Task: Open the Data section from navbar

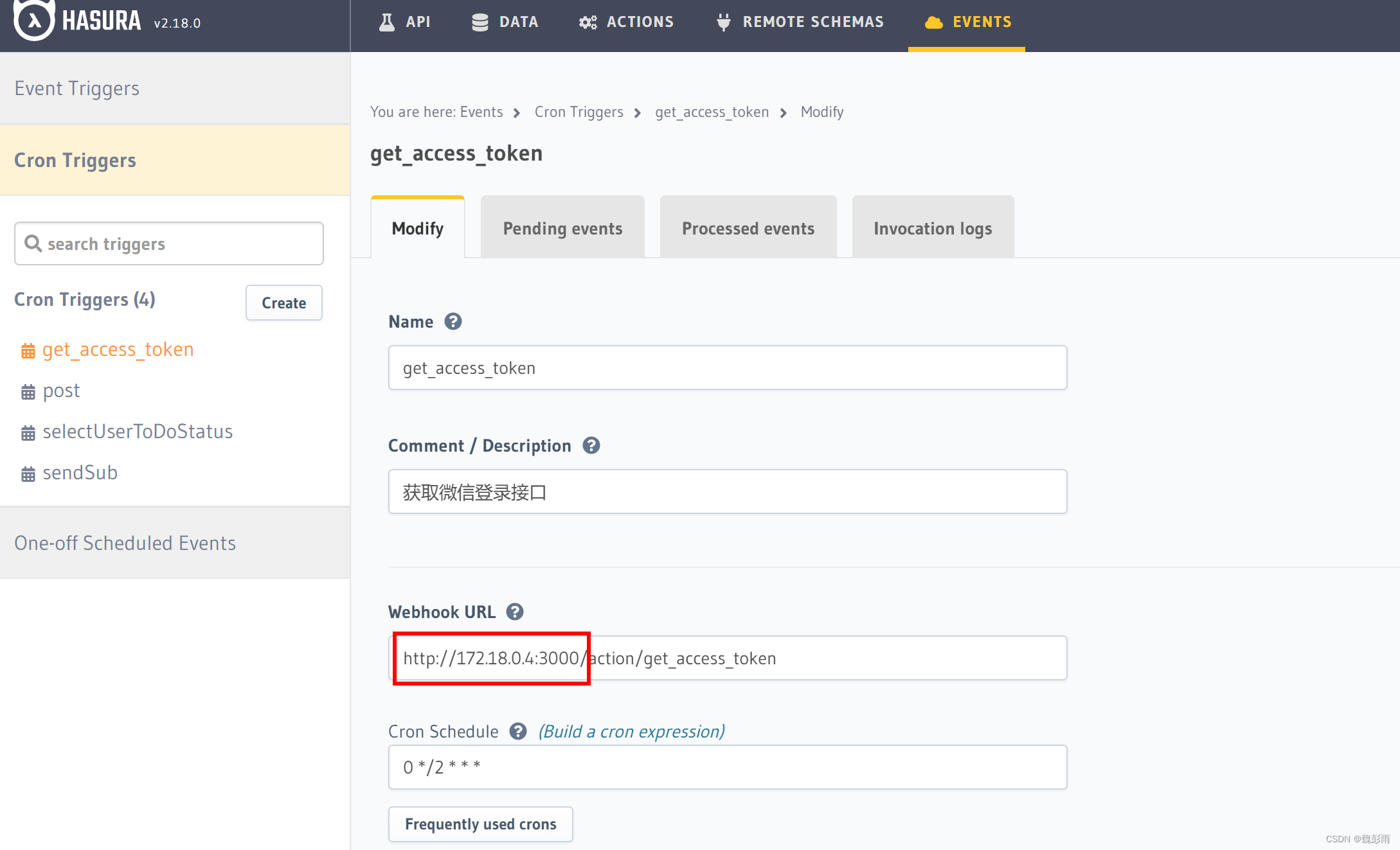Action: pos(505,22)
